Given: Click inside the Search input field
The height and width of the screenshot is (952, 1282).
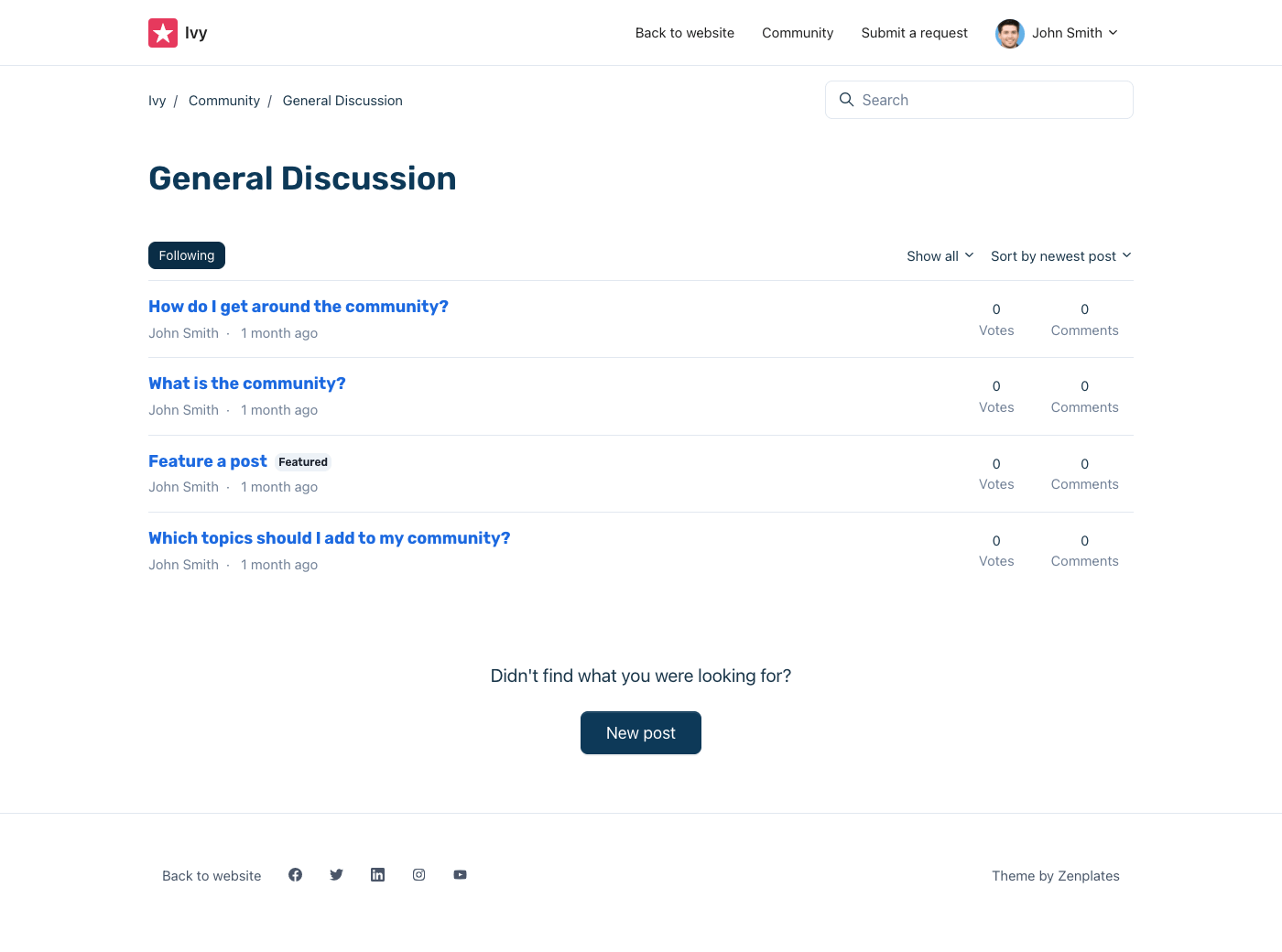Looking at the screenshot, I should pos(989,100).
